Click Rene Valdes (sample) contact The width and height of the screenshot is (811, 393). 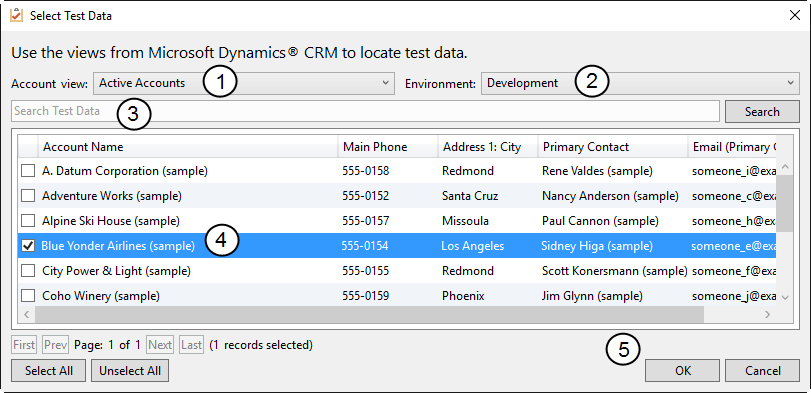[x=597, y=171]
